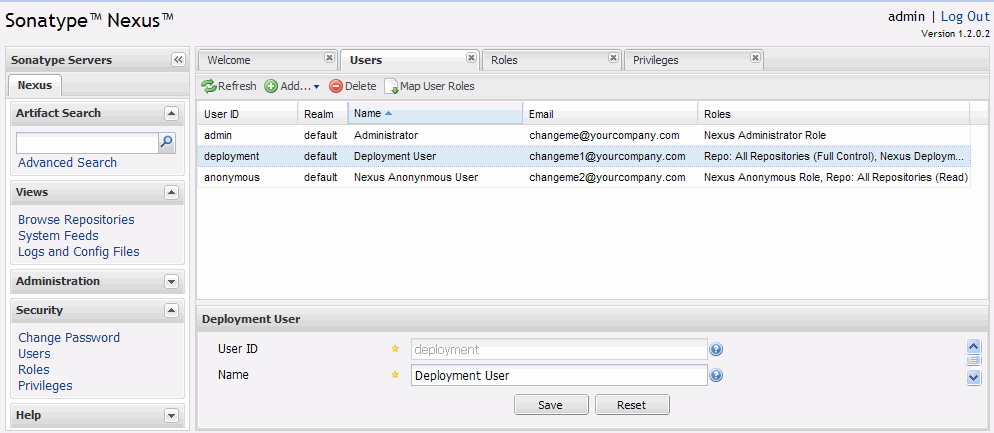Click the Log Out link
Viewport: 994px width, 433px height.
pyautogui.click(x=965, y=17)
